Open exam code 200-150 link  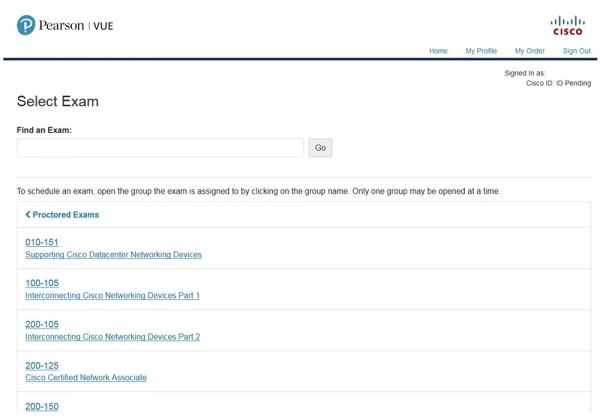(x=42, y=406)
